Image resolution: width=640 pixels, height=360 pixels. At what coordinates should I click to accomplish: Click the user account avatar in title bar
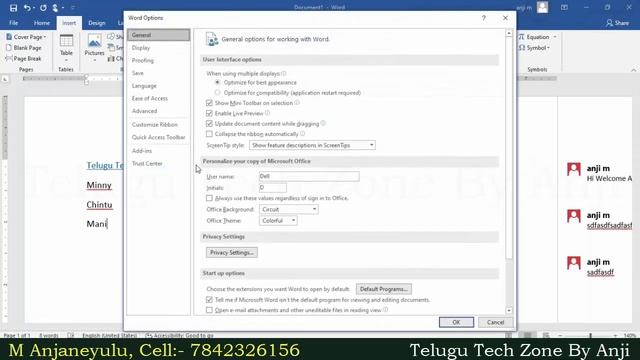(x=542, y=7)
